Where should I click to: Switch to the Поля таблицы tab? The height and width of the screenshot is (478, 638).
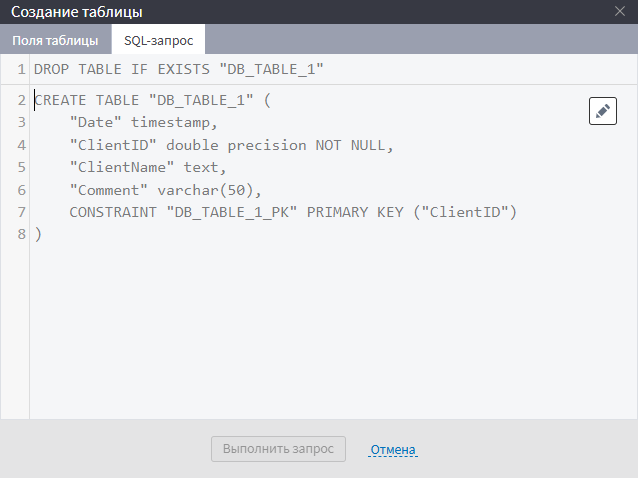[55, 41]
